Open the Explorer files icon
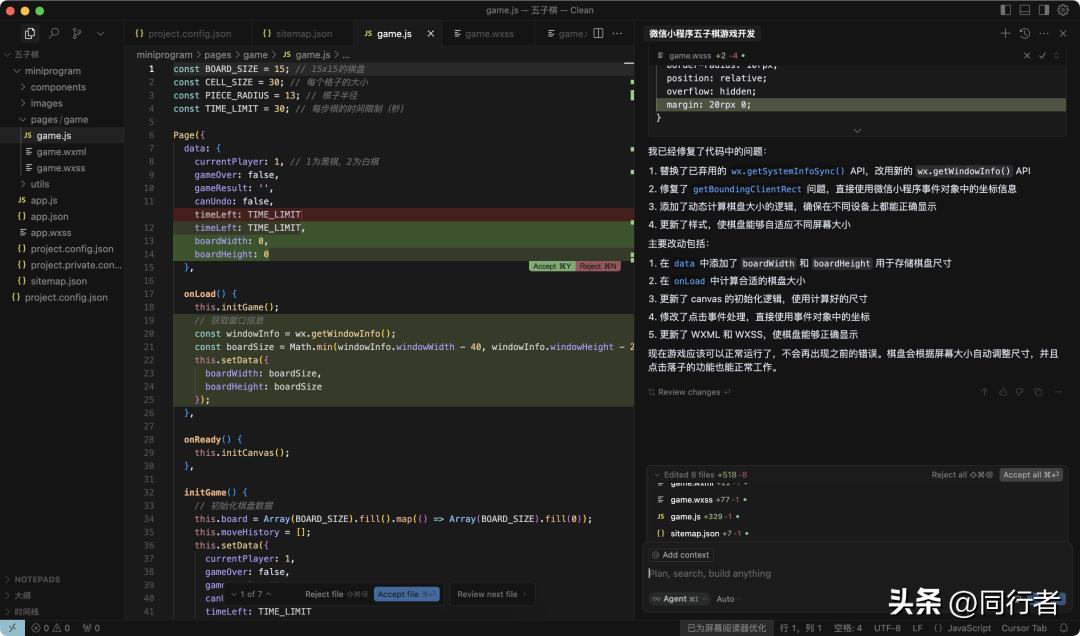The height and width of the screenshot is (636, 1080). 30,34
